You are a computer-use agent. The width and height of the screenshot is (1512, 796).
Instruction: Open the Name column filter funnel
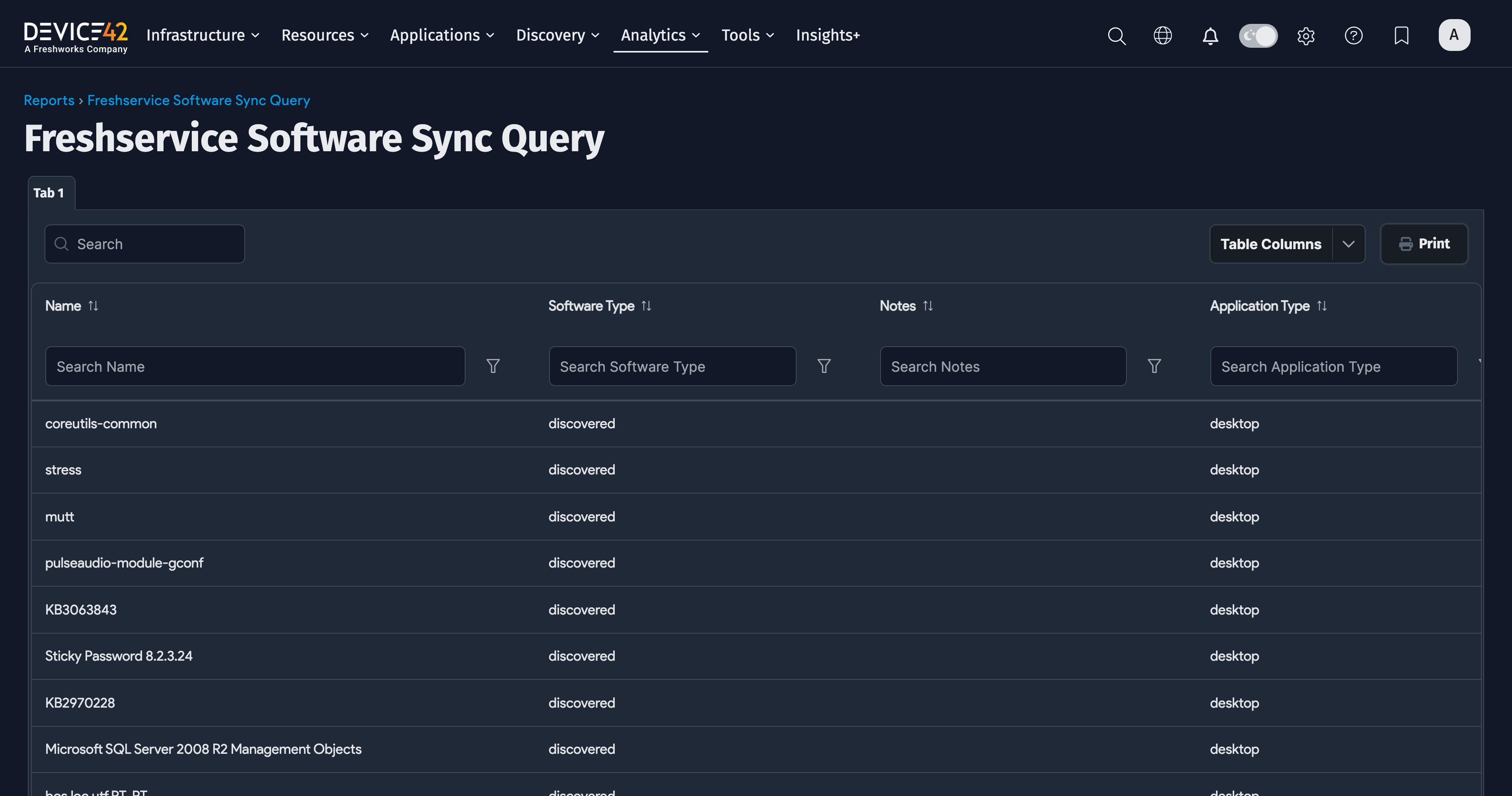[x=493, y=366]
